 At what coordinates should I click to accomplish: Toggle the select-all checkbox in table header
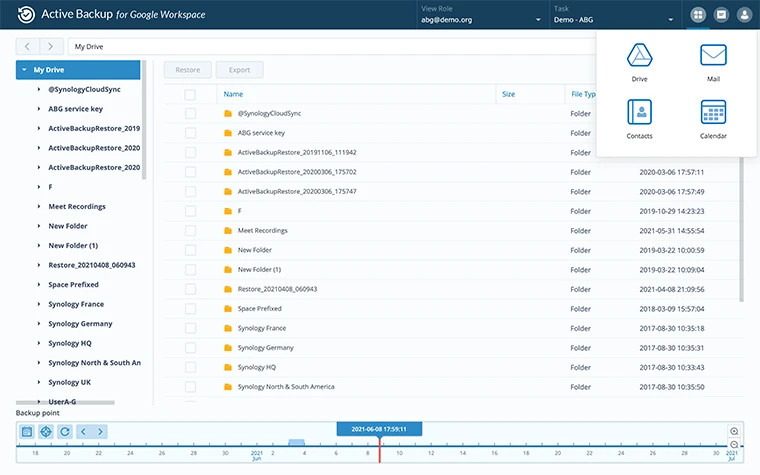point(190,94)
